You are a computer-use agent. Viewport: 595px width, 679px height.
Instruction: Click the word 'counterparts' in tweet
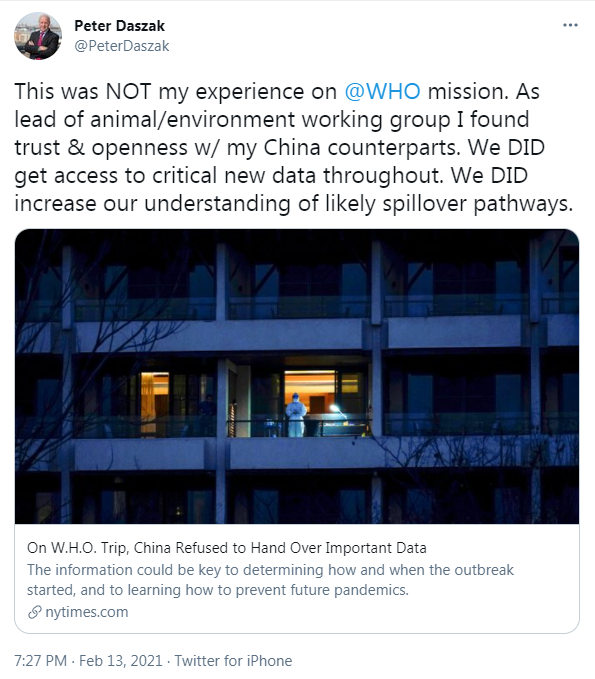394,148
